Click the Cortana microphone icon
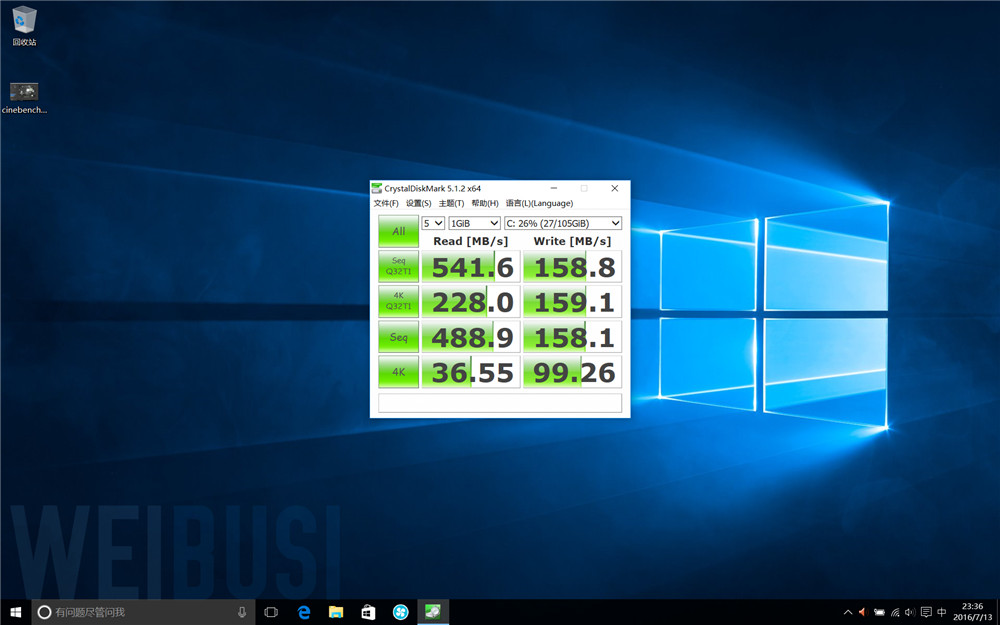The height and width of the screenshot is (625, 1000). click(242, 612)
